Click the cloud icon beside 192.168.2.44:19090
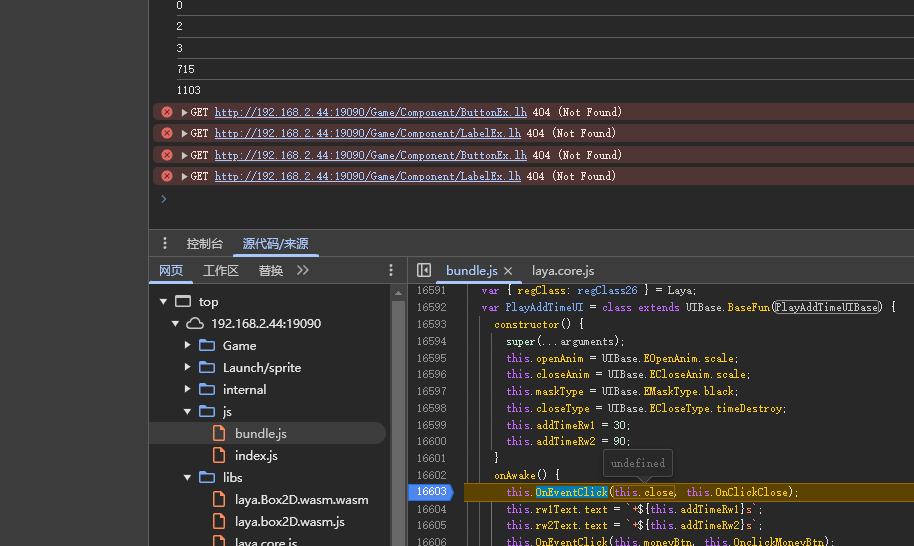Screen dimensions: 914x546 (x=195, y=323)
